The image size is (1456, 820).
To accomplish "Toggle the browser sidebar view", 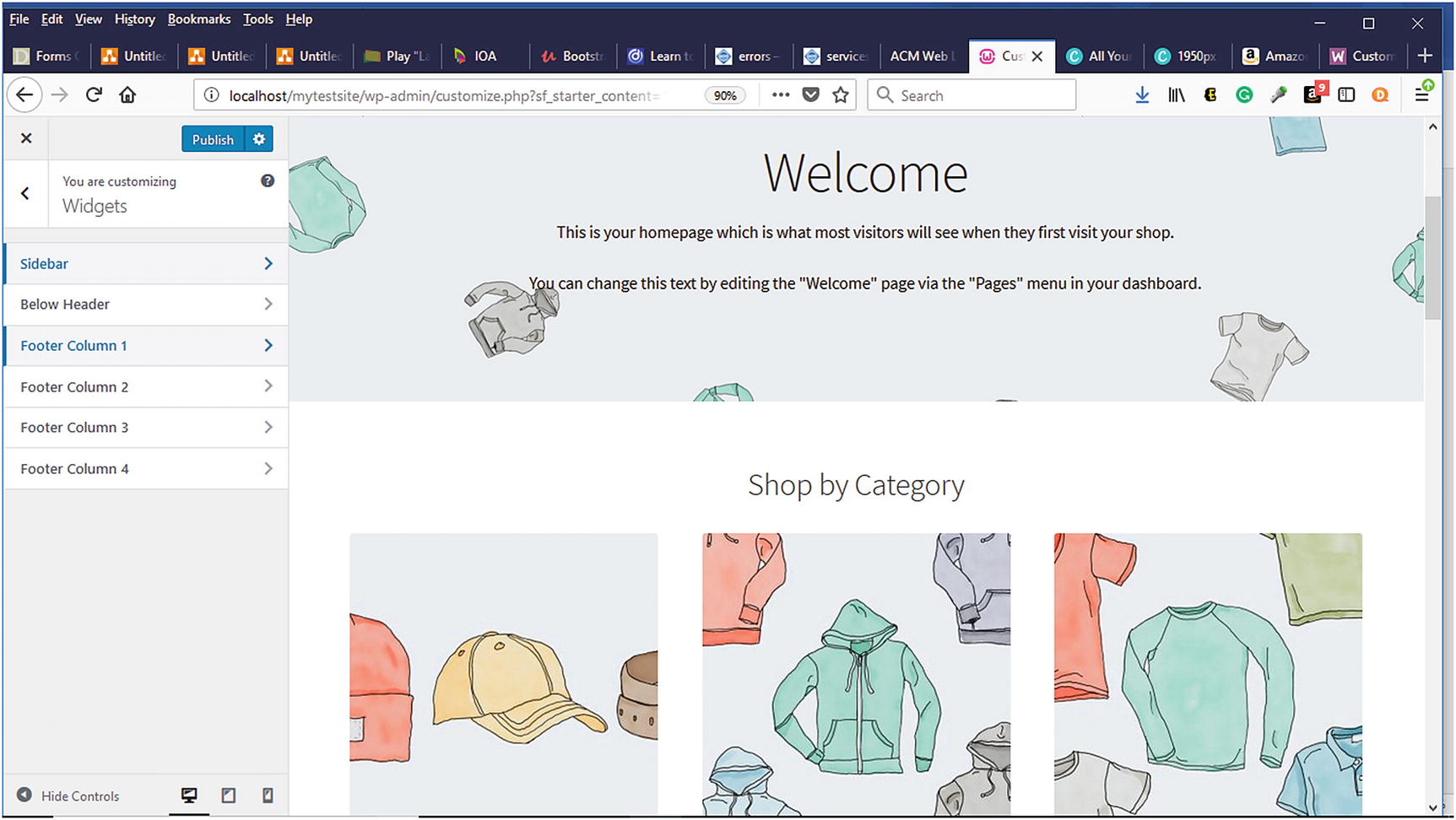I will pos(1346,95).
